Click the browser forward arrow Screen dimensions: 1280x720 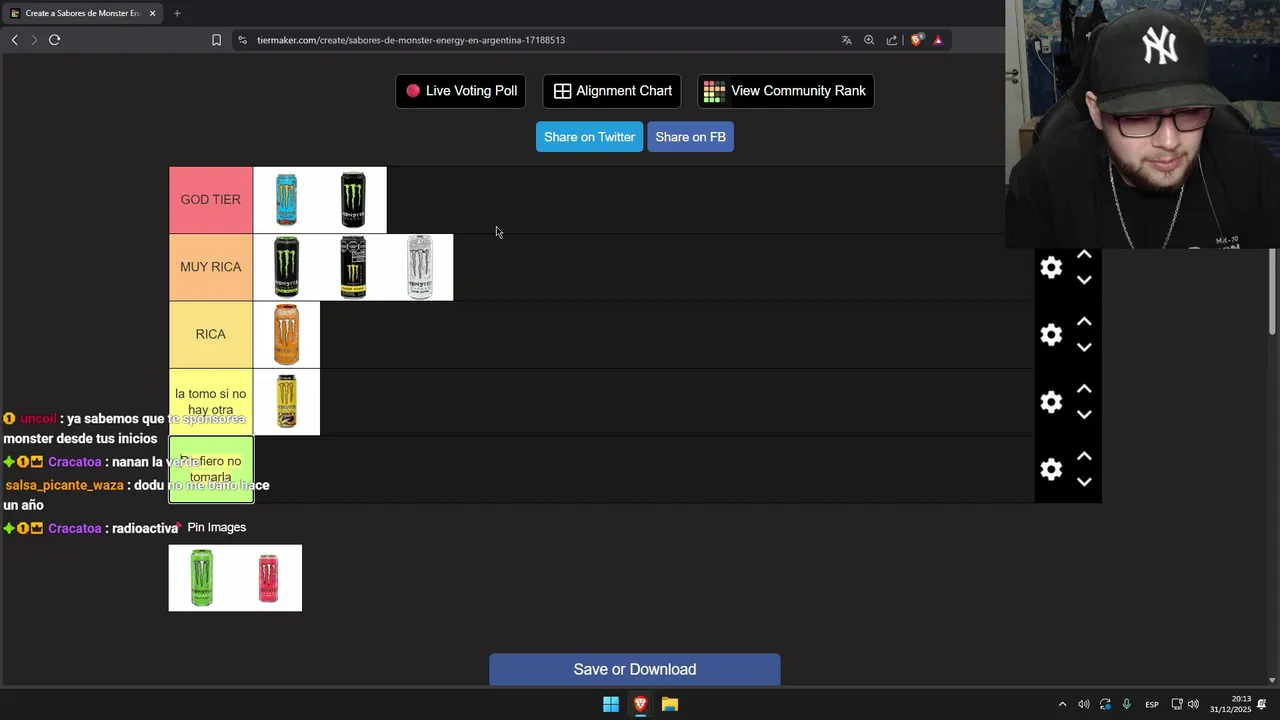[34, 40]
